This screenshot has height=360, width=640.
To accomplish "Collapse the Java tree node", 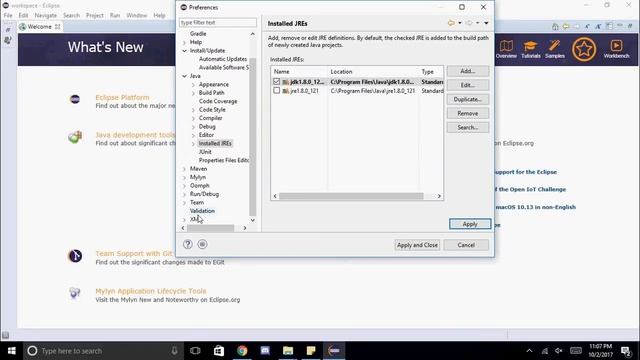I will click(x=184, y=76).
